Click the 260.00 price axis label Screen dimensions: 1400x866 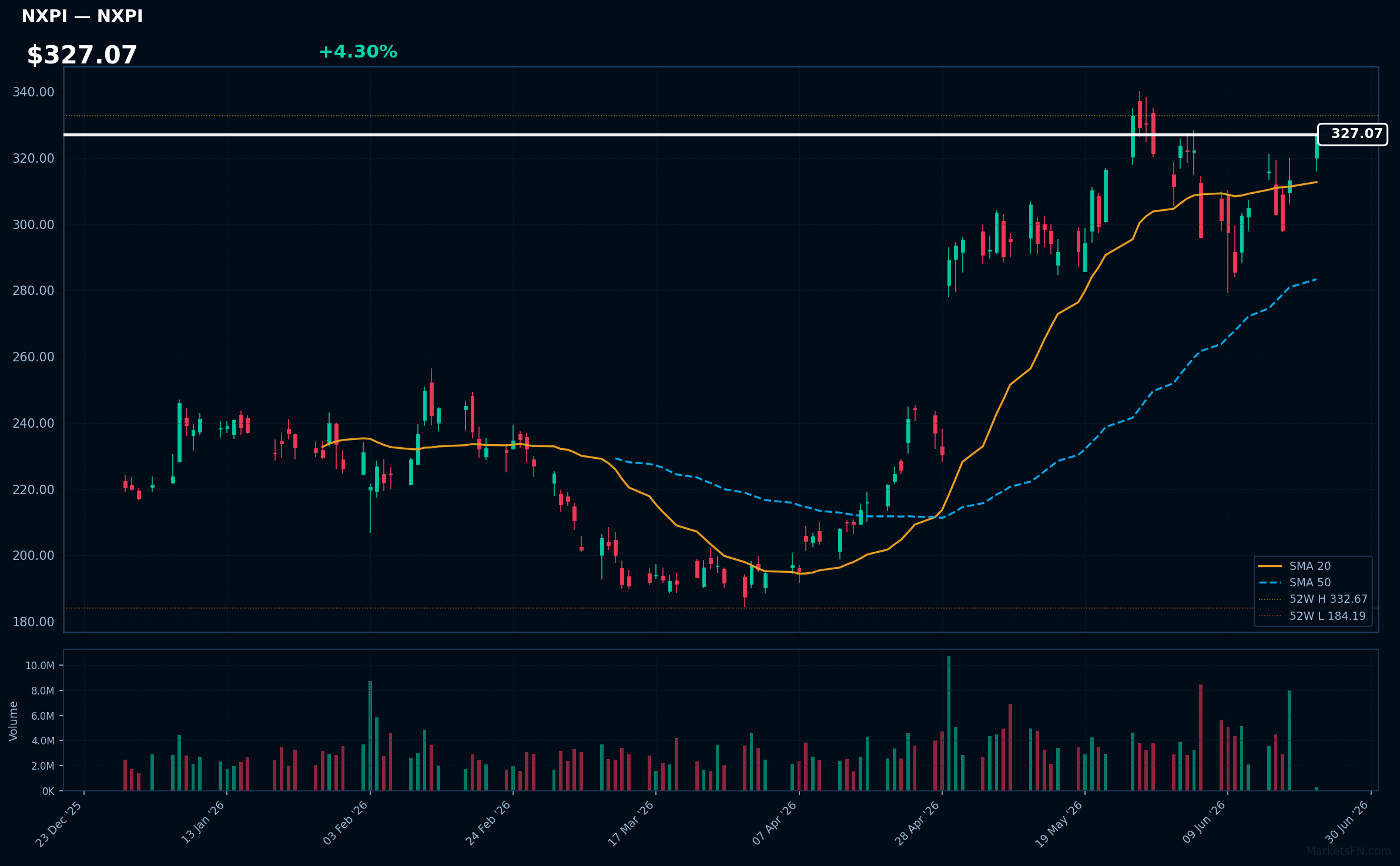pos(34,357)
